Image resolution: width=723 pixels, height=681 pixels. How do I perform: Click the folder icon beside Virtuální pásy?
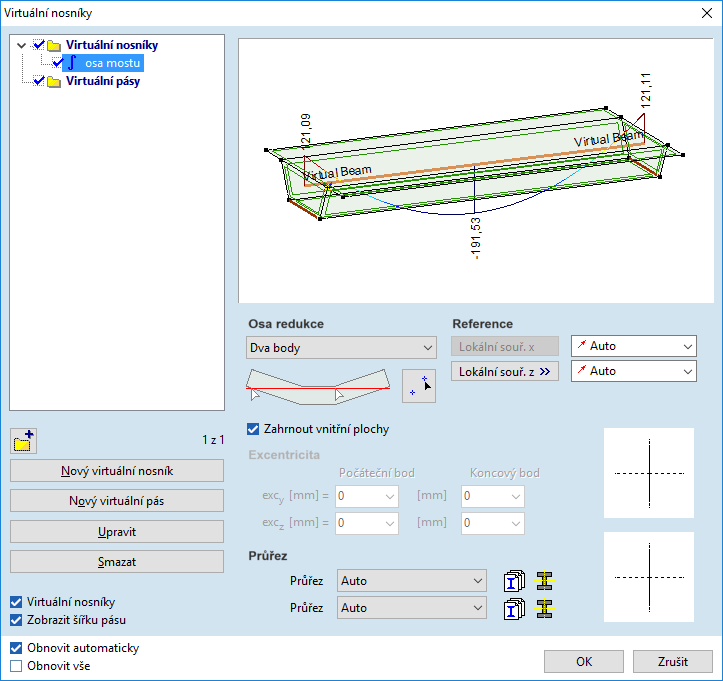click(x=54, y=82)
